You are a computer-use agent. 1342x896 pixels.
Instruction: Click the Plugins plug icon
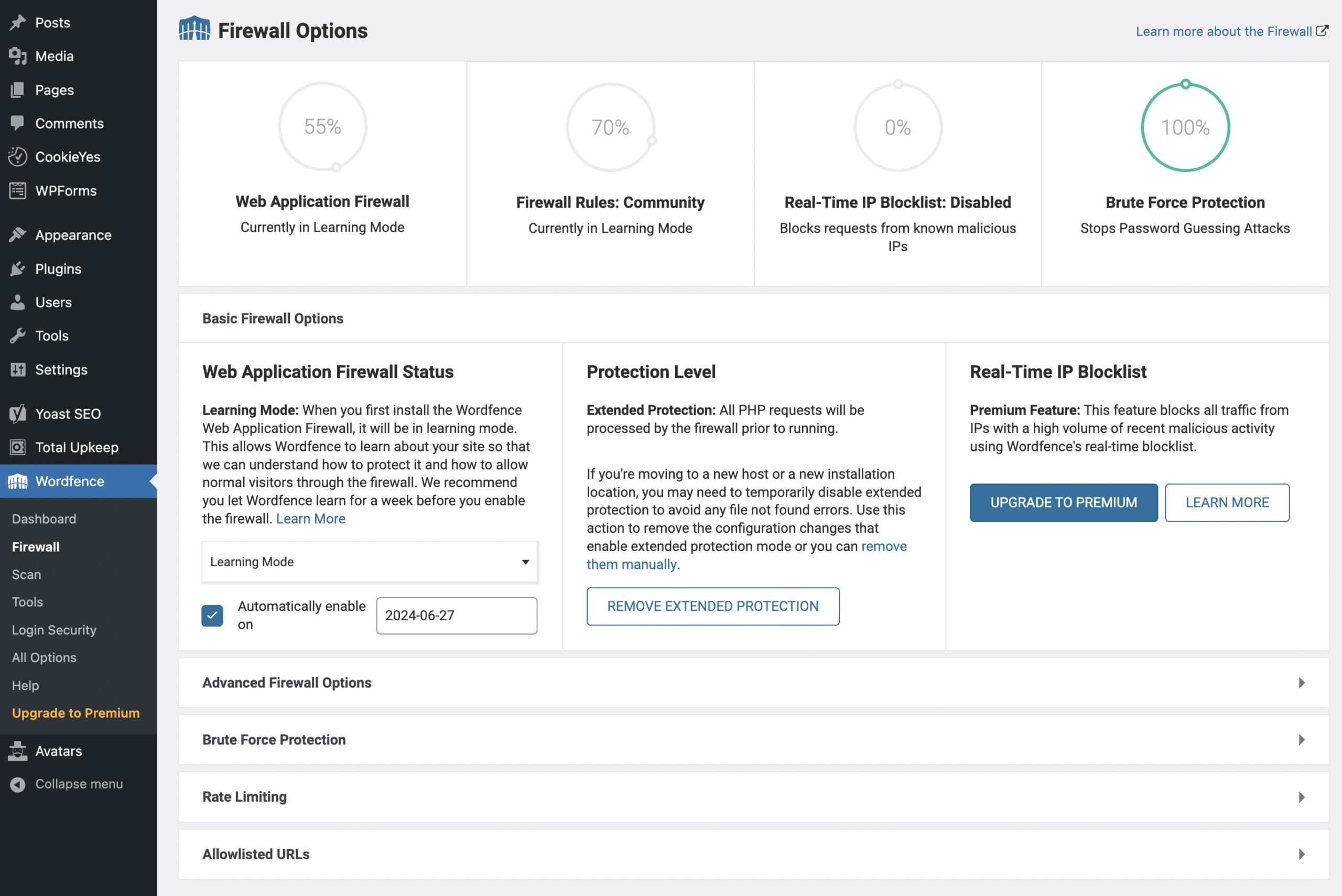pos(18,268)
